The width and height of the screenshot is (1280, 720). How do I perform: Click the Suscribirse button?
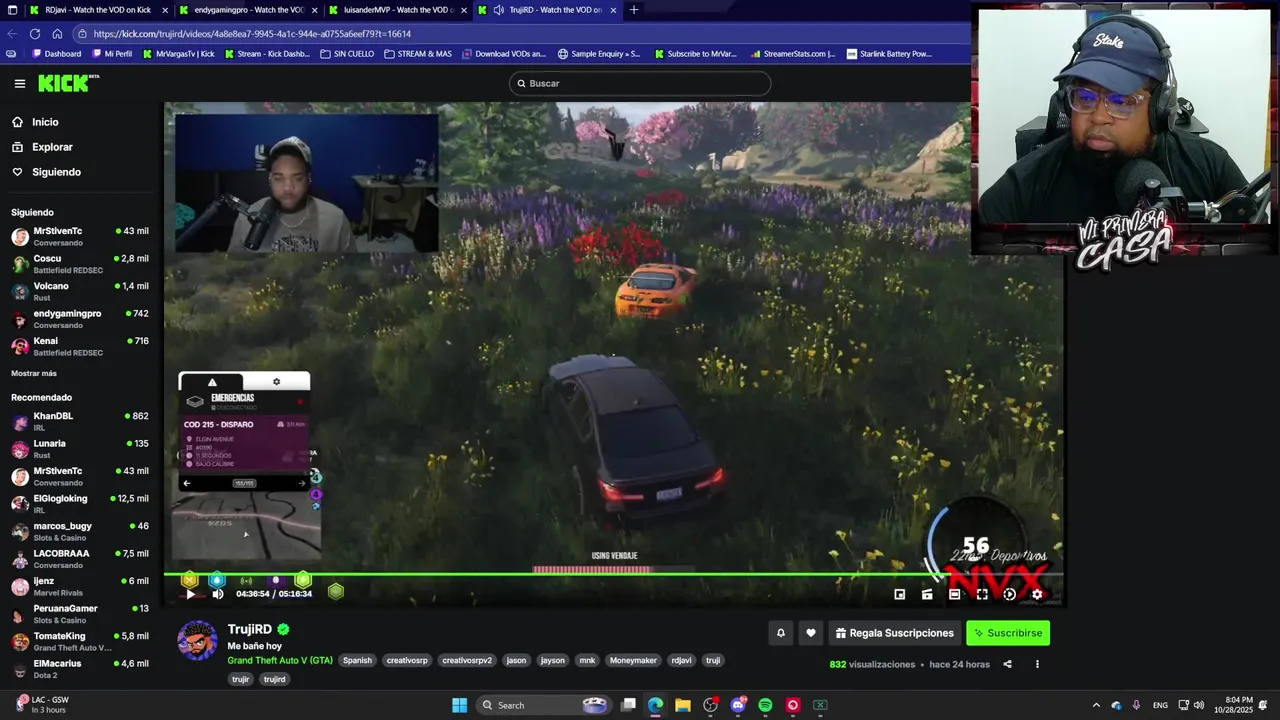tap(1008, 633)
